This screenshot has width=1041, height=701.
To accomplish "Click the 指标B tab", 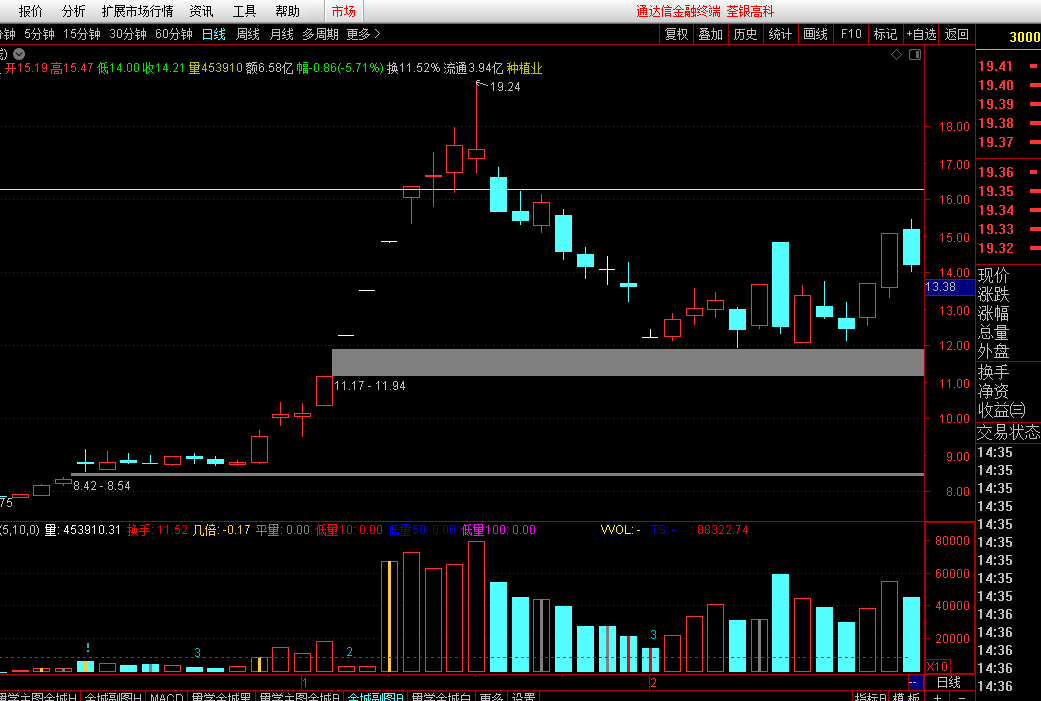I will click(870, 696).
